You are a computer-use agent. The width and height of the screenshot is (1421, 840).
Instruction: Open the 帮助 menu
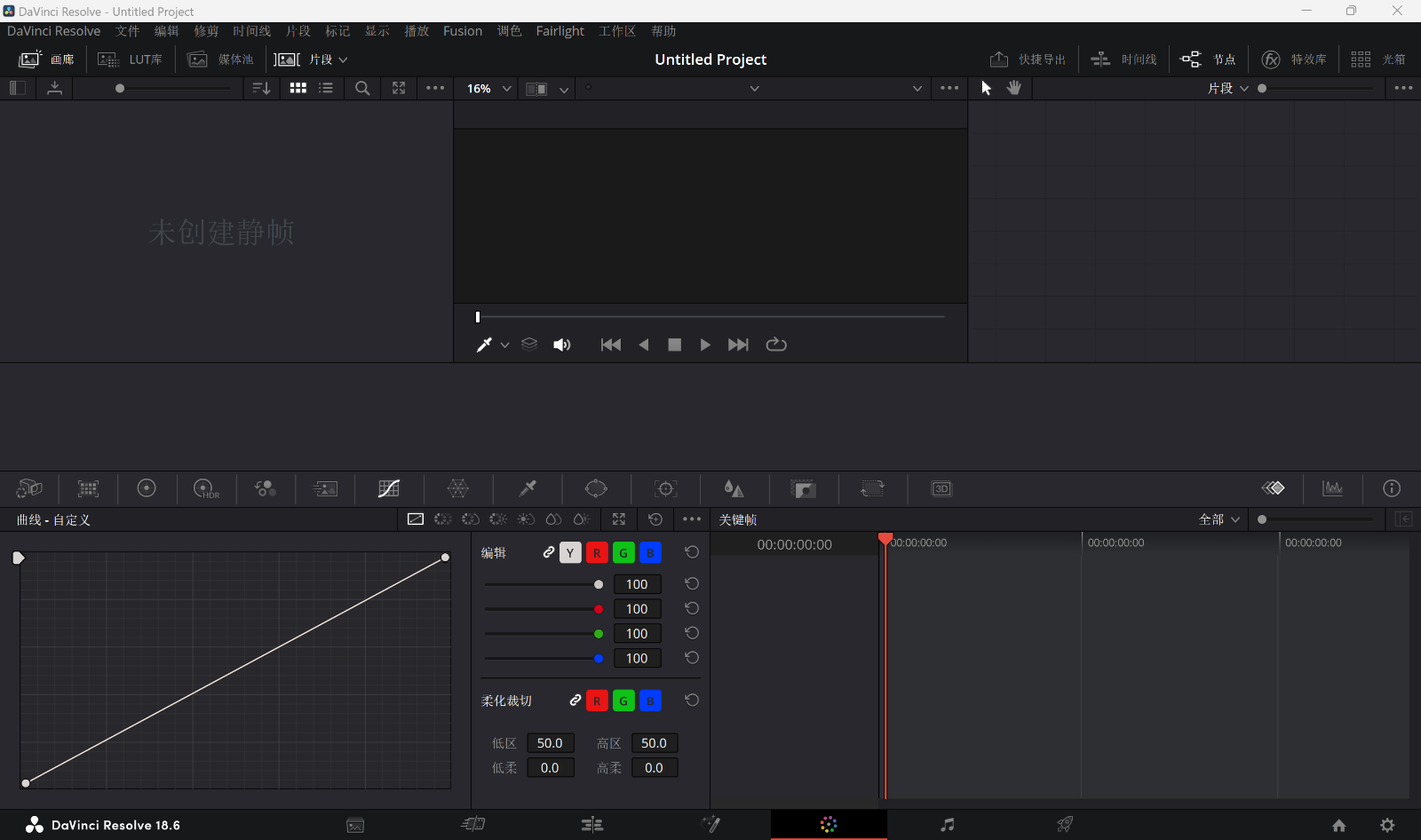663,31
